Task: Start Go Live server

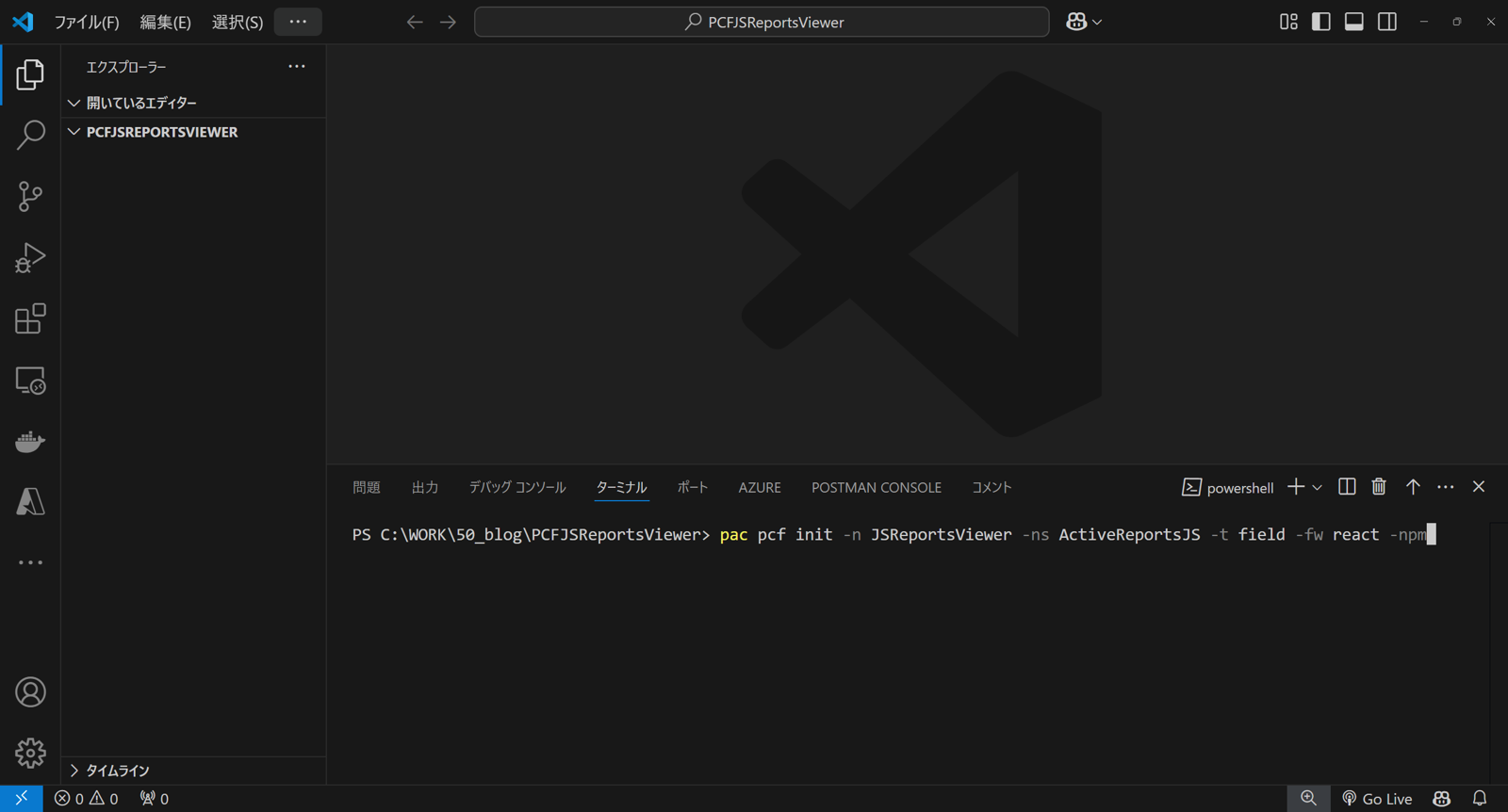Action: pos(1377,799)
